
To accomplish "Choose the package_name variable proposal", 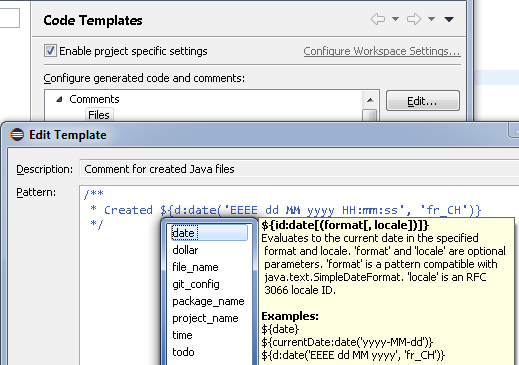I will [x=209, y=301].
